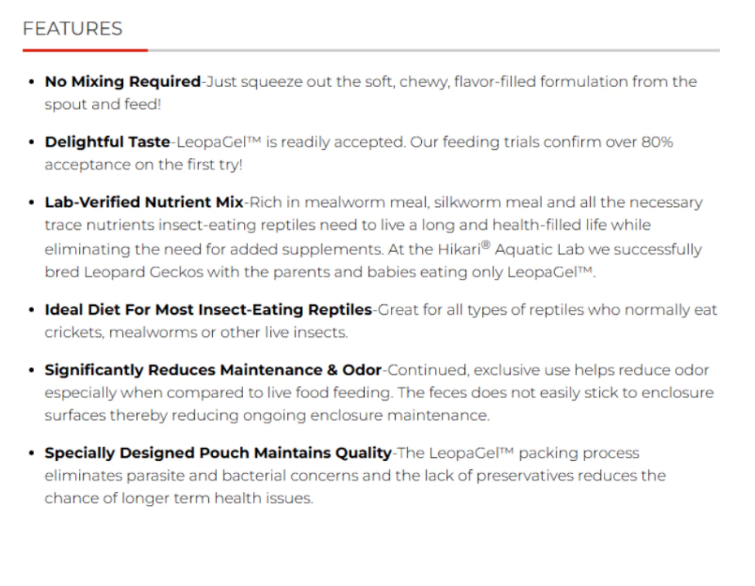755x586 pixels.
Task: Click the "spout and feed!" text
Action: [x=101, y=104]
